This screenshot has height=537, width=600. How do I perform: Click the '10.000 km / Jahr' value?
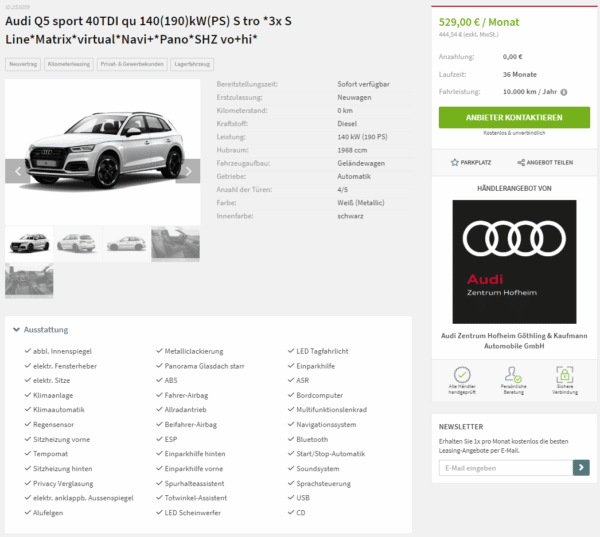530,92
